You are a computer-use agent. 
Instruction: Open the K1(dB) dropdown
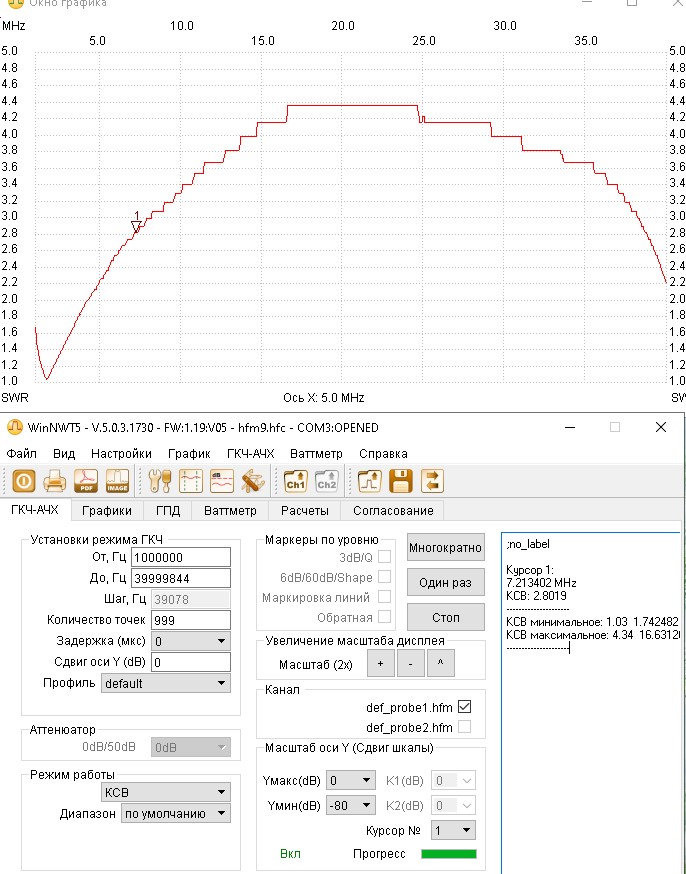coord(453,780)
